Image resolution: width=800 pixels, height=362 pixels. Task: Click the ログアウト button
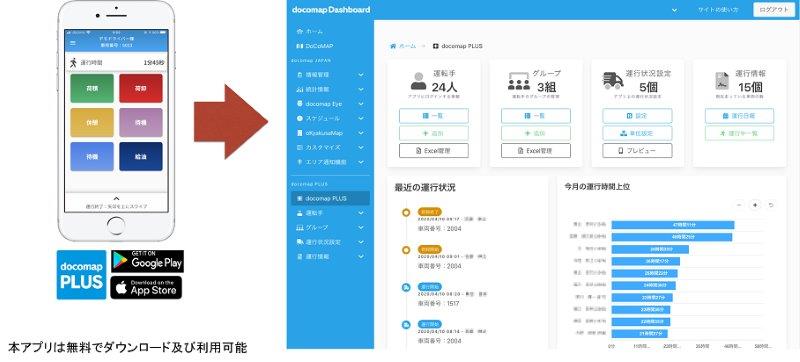pyautogui.click(x=774, y=9)
